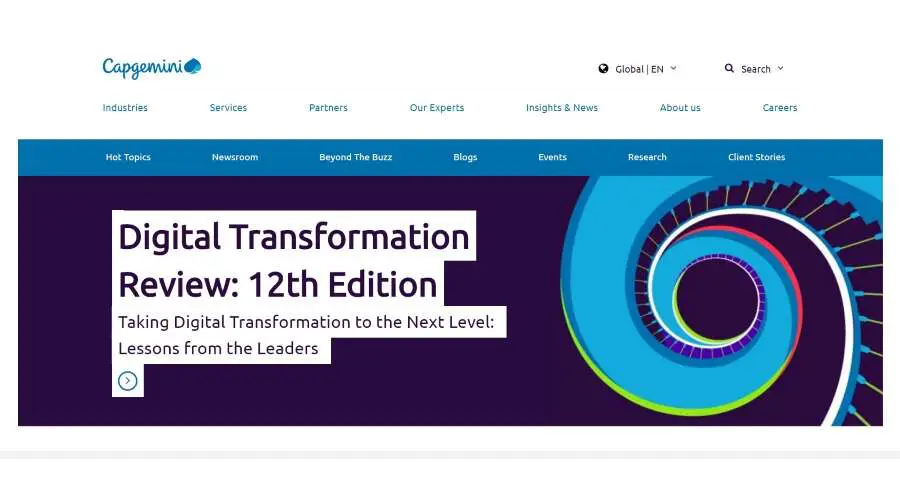Click the magnifying glass search icon
This screenshot has height=500, width=900.
730,69
